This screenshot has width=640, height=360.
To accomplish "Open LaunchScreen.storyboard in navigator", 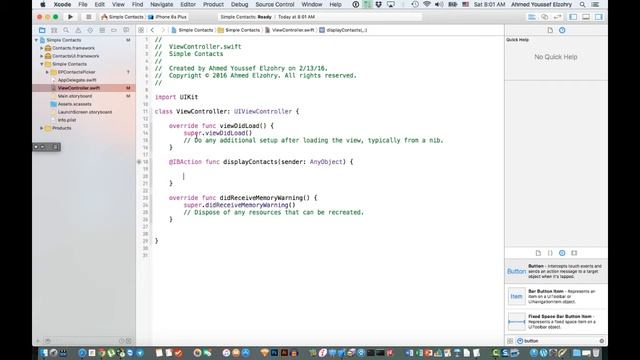I will [84, 112].
